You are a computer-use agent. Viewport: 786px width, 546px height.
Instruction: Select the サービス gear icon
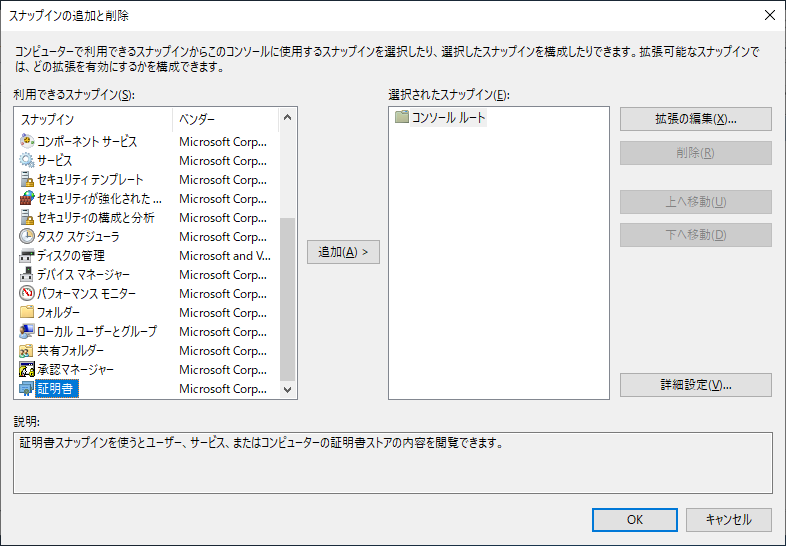[x=27, y=160]
